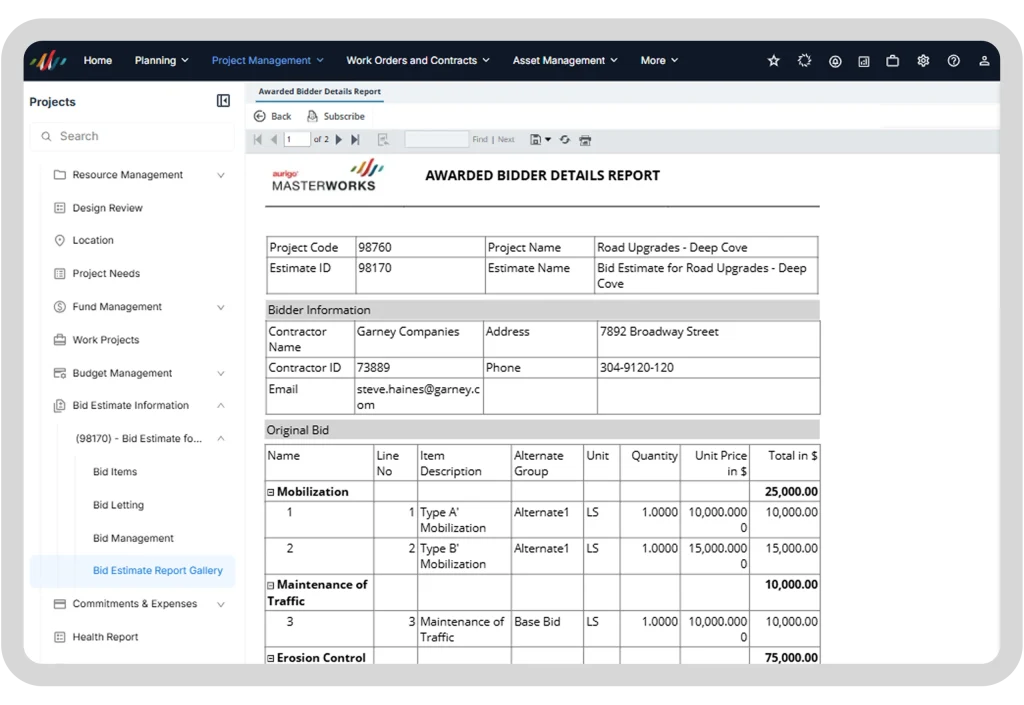Click Next in report toolbar
1024x705 pixels.
pos(506,140)
